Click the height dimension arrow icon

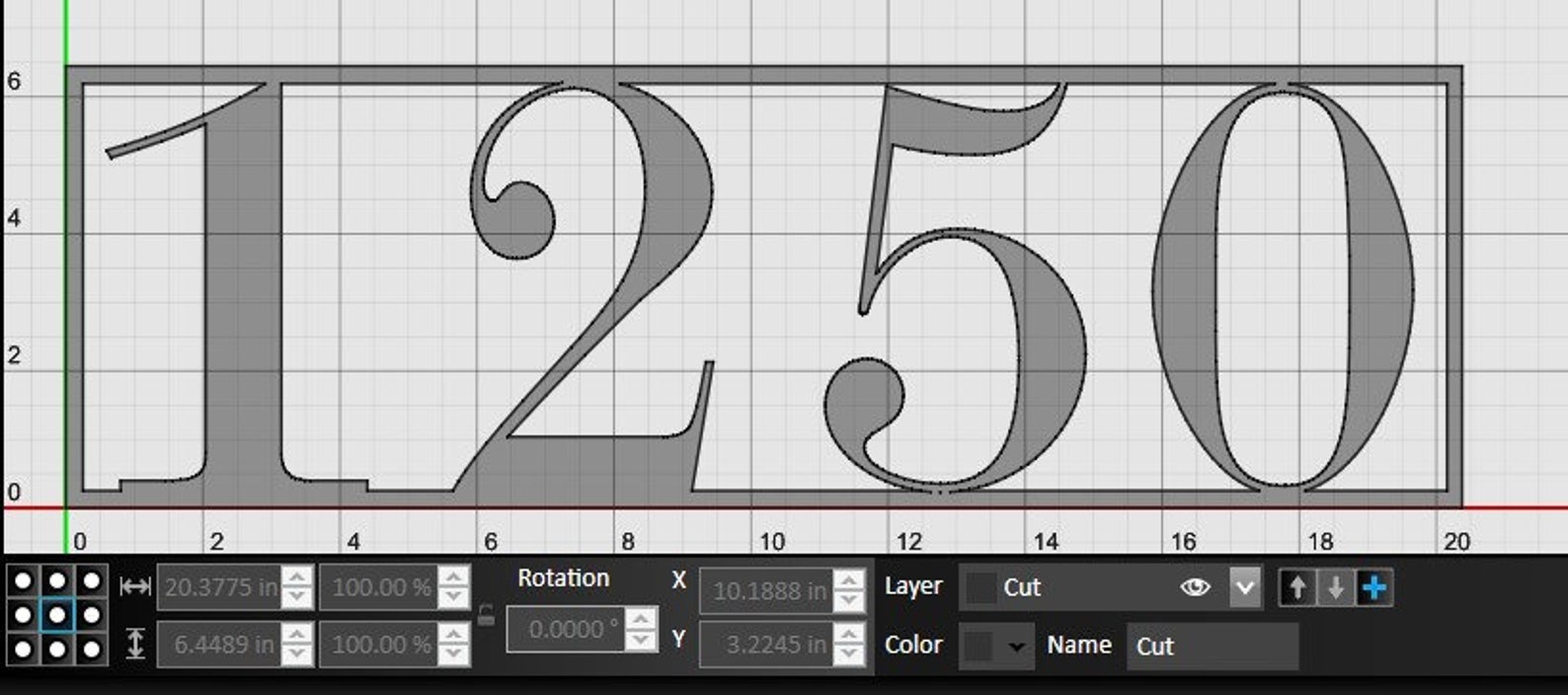point(135,645)
